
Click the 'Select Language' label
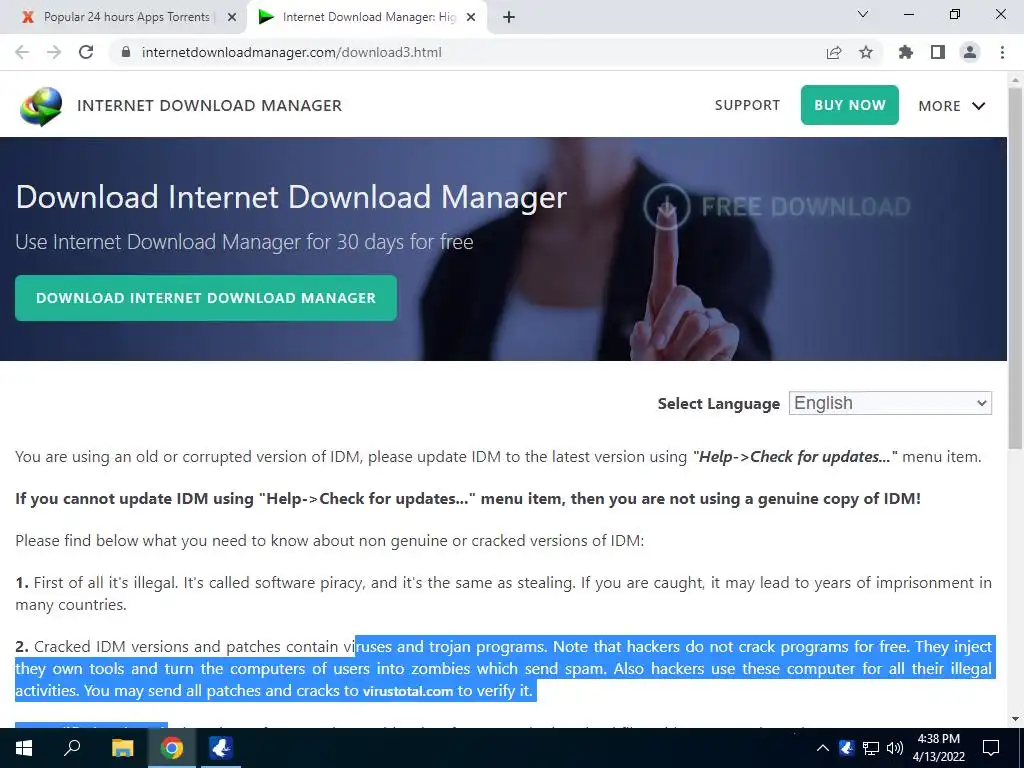tap(718, 404)
